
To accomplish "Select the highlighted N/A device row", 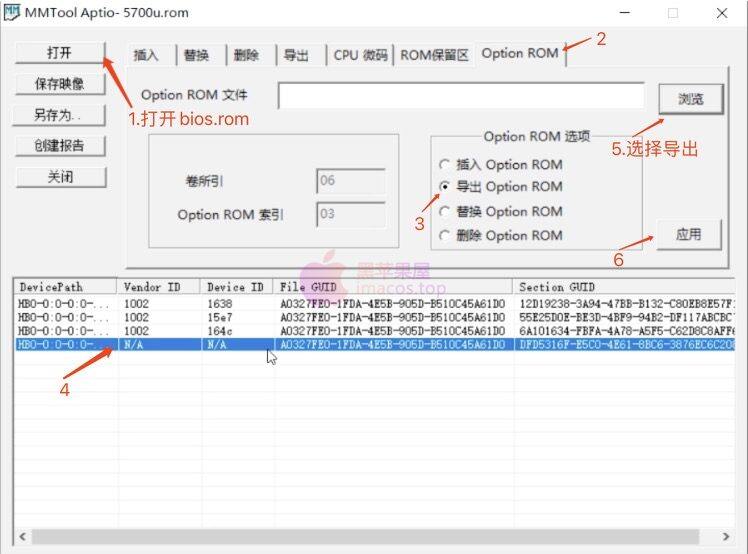I will pos(374,345).
